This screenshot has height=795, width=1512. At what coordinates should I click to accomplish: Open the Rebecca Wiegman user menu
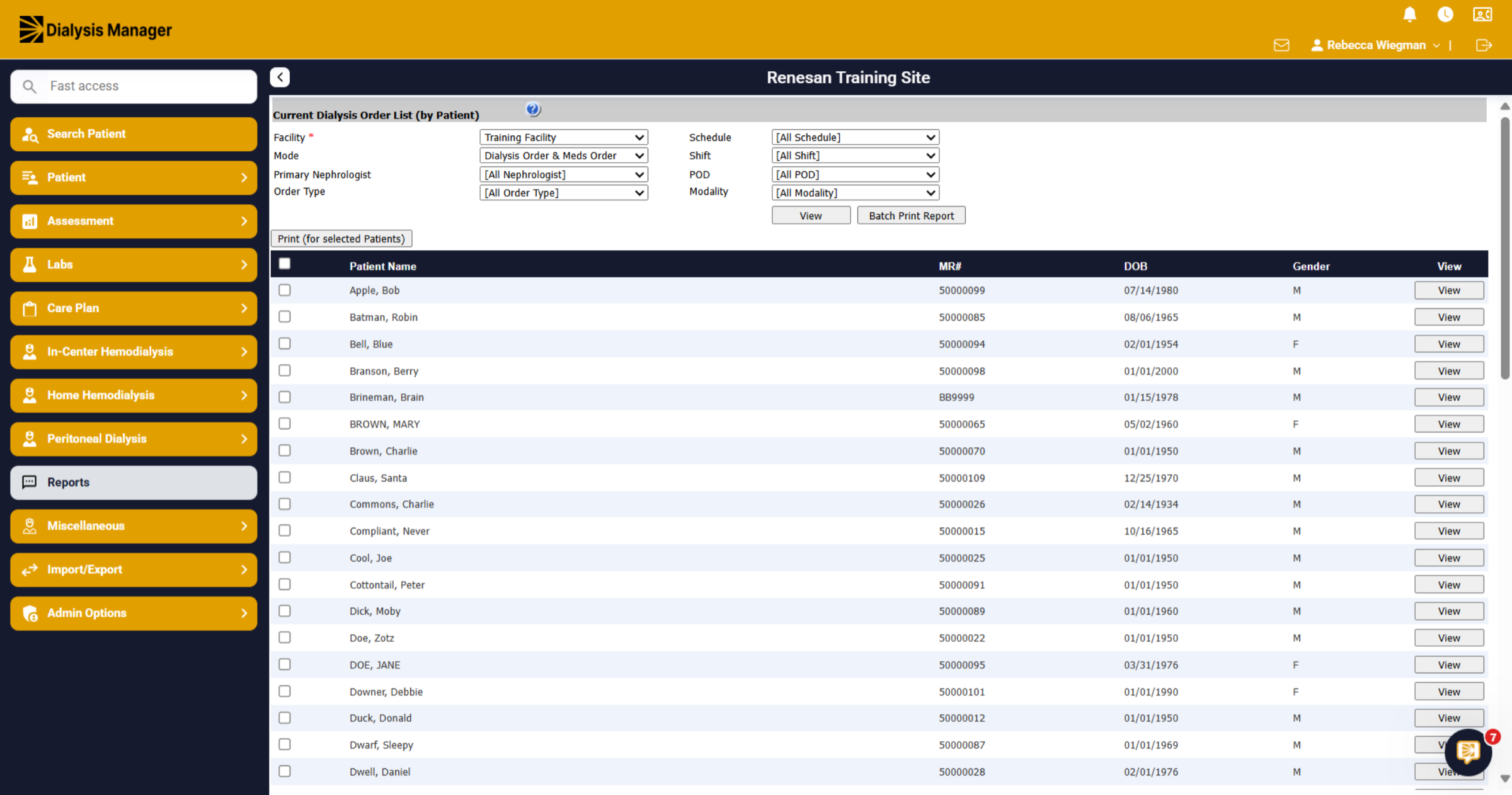point(1375,45)
